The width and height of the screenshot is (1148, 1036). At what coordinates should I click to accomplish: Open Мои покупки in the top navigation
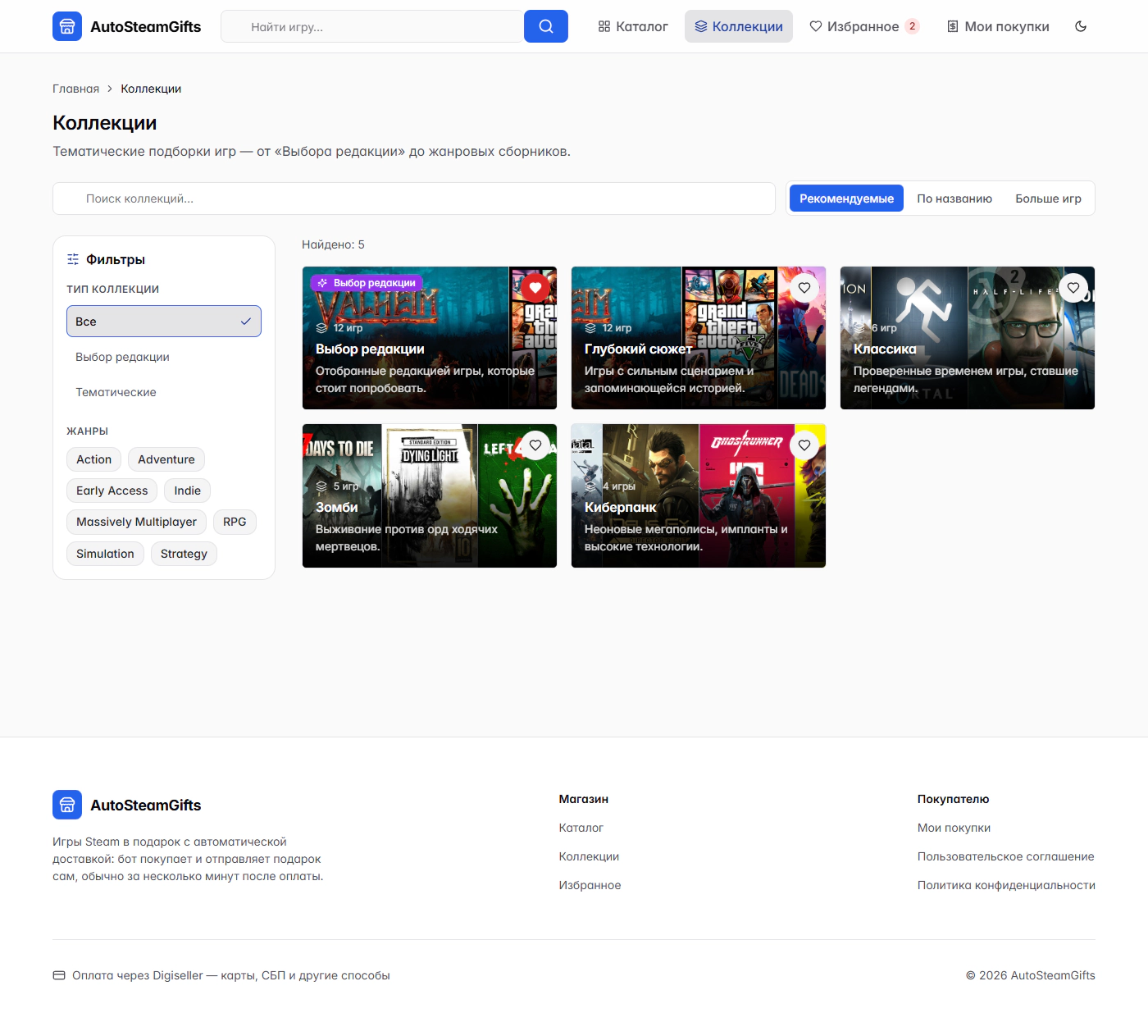998,26
